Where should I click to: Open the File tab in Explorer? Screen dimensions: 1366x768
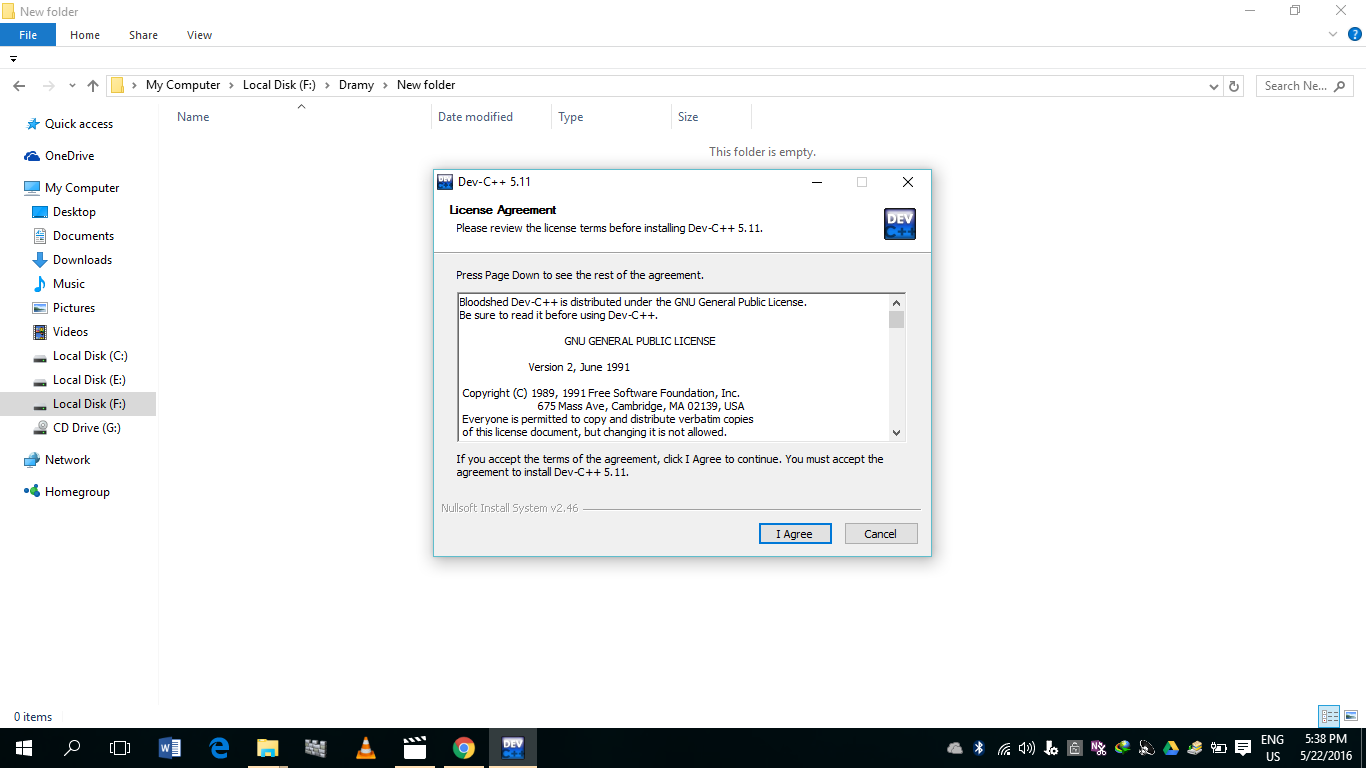click(x=28, y=35)
